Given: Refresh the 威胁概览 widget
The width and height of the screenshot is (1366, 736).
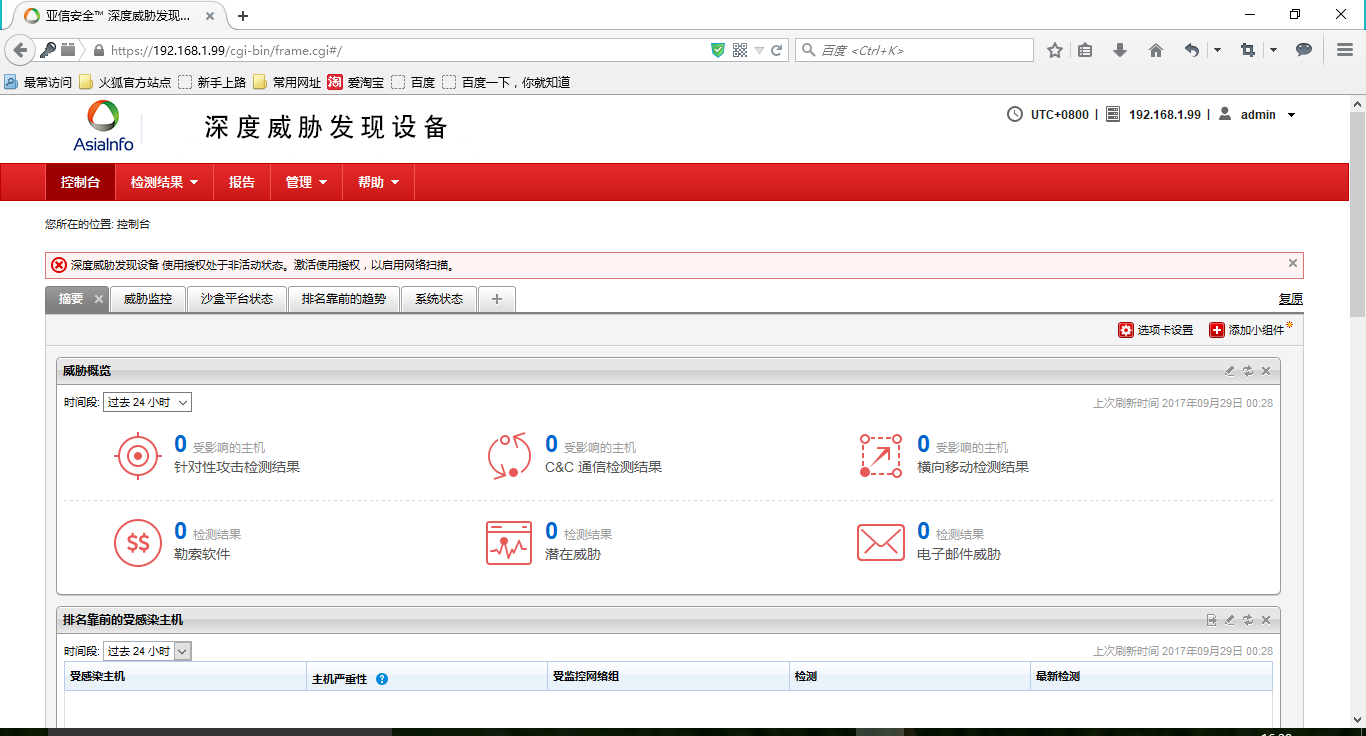Looking at the screenshot, I should 1248,371.
